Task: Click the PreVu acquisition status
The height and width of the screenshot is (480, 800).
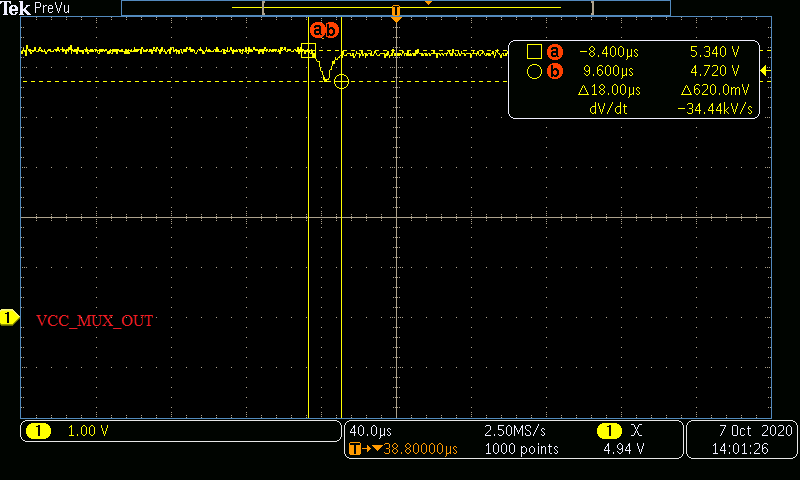Action: click(52, 8)
